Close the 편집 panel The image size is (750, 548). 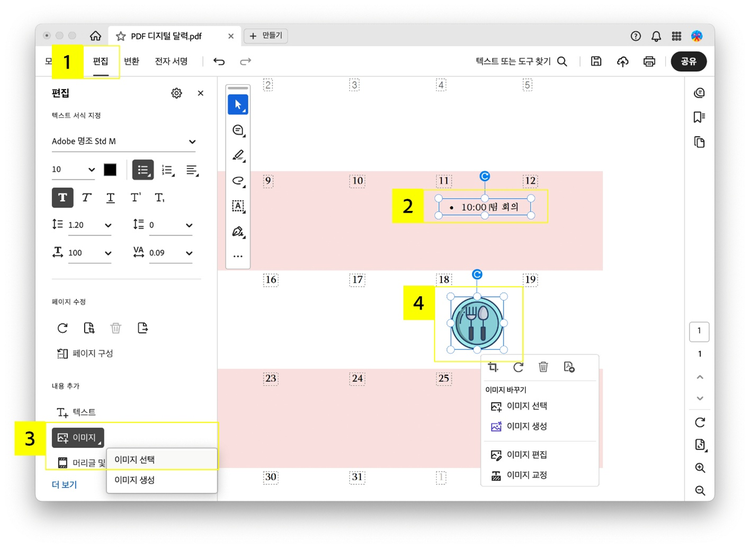tap(200, 93)
